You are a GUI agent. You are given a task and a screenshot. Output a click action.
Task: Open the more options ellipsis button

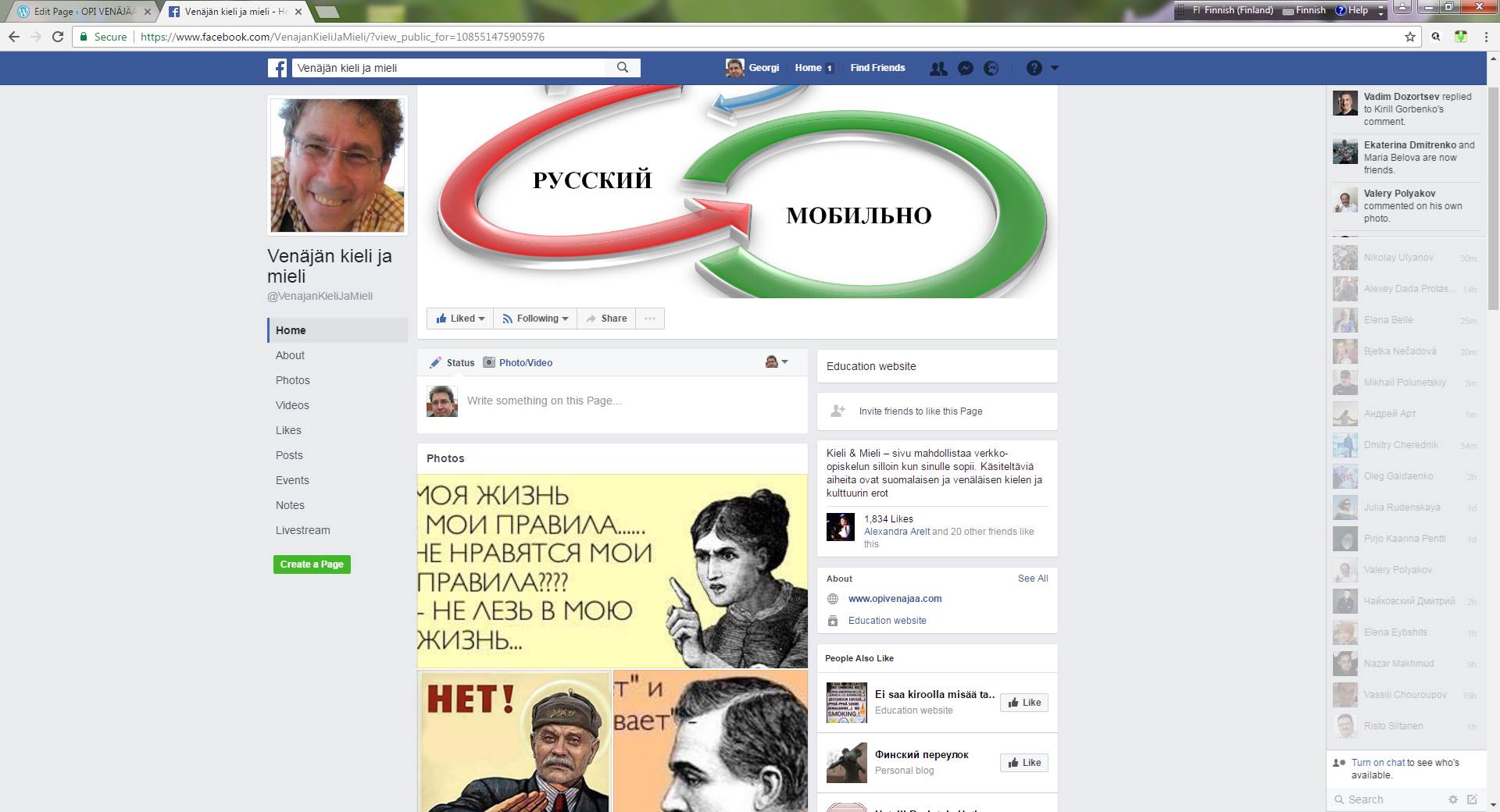tap(649, 319)
